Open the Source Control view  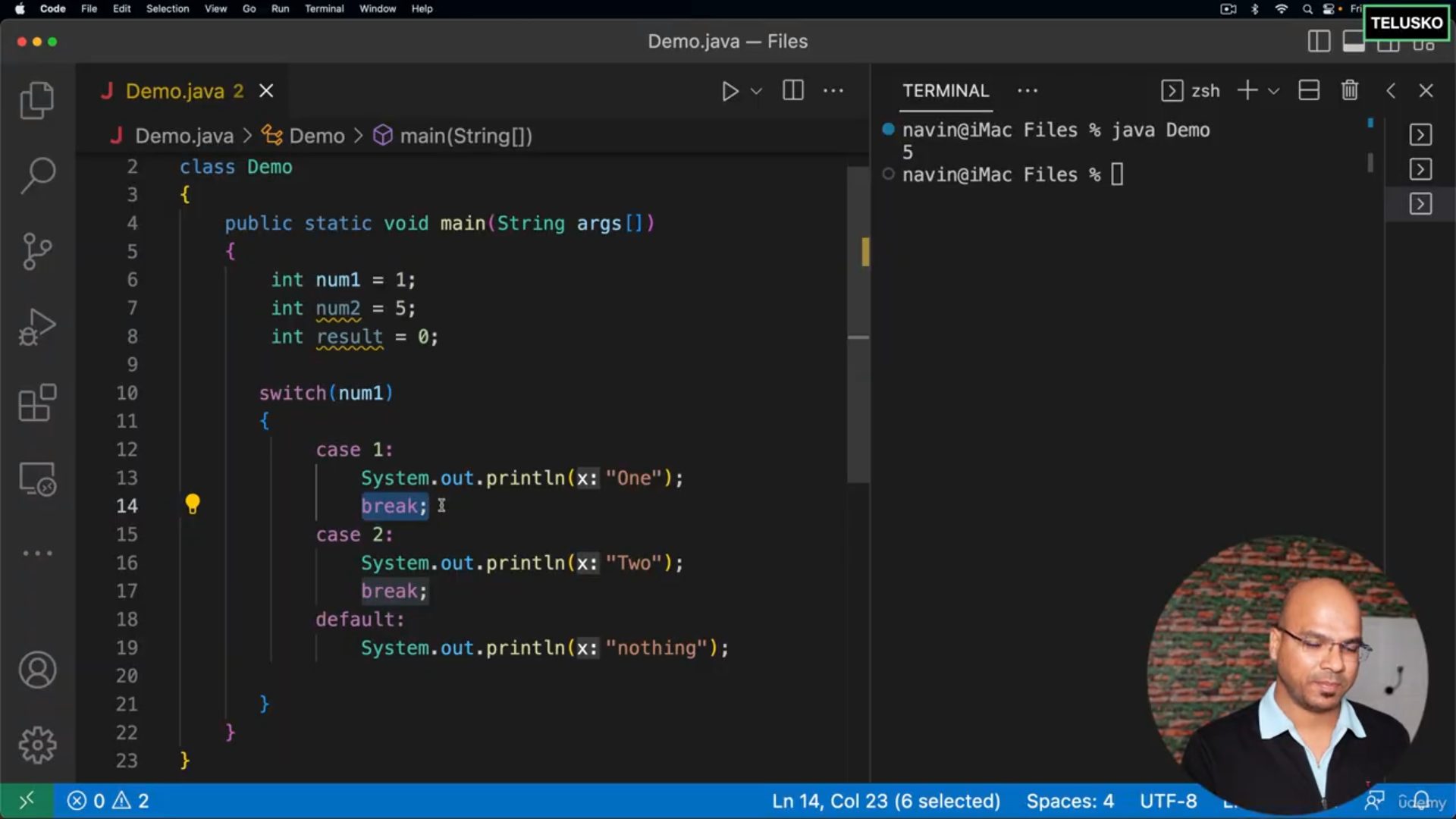(36, 251)
